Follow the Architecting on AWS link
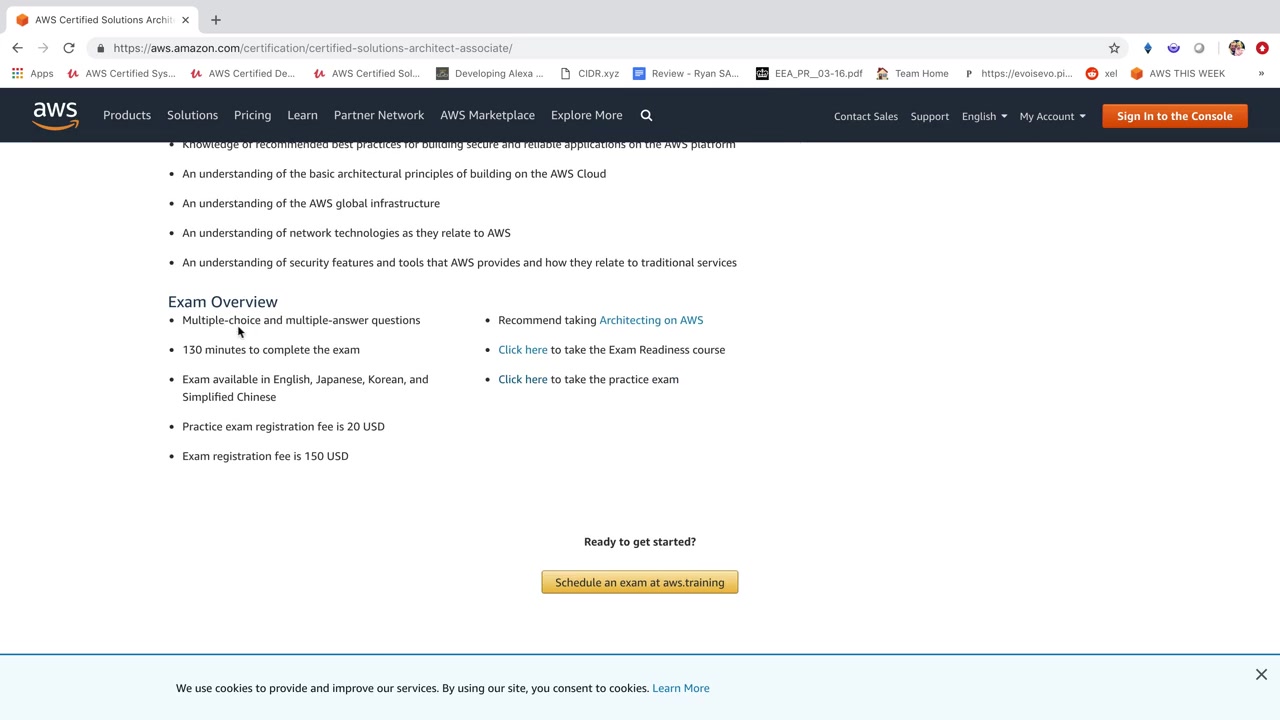The height and width of the screenshot is (720, 1280). click(651, 320)
